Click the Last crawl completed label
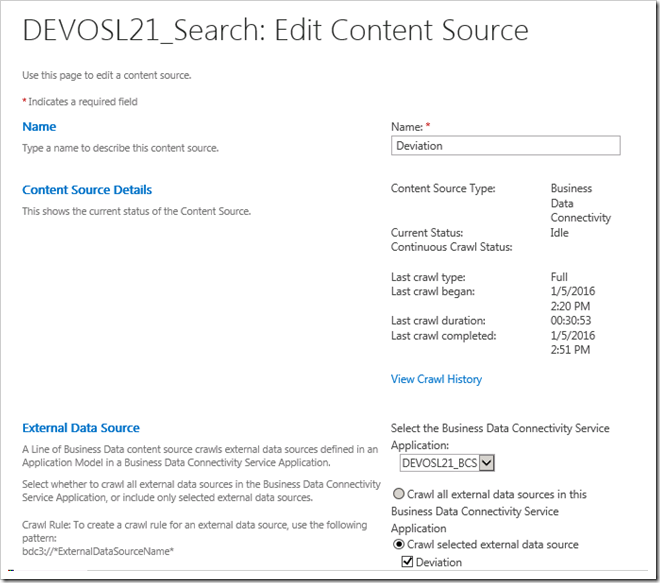This screenshot has width=660, height=583. pos(444,336)
